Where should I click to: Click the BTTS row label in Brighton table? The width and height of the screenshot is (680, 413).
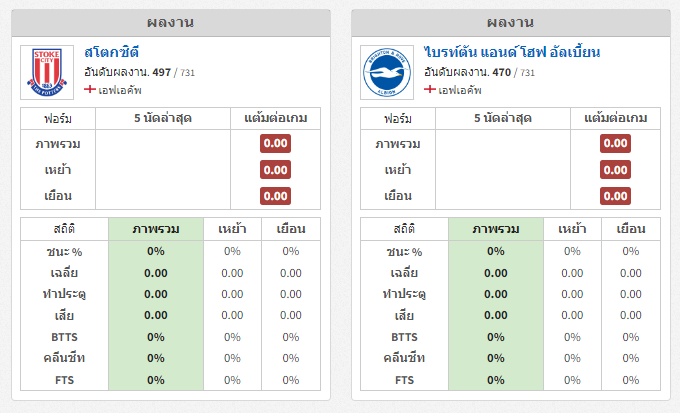click(404, 337)
